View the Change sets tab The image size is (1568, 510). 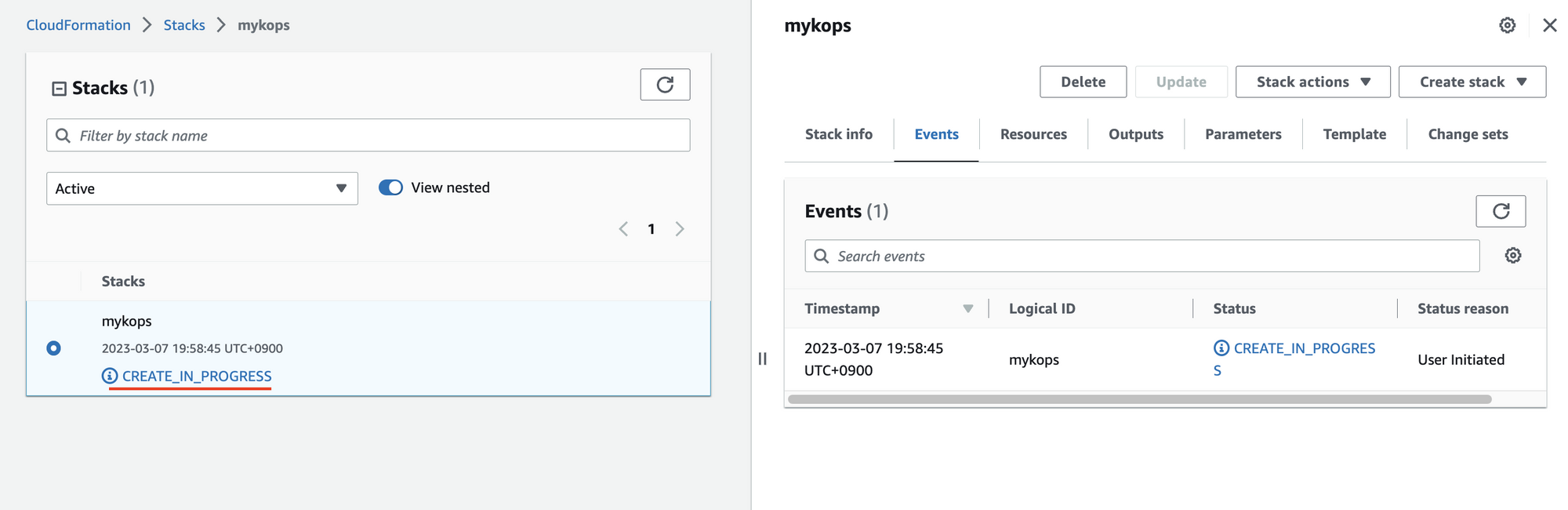(1468, 134)
